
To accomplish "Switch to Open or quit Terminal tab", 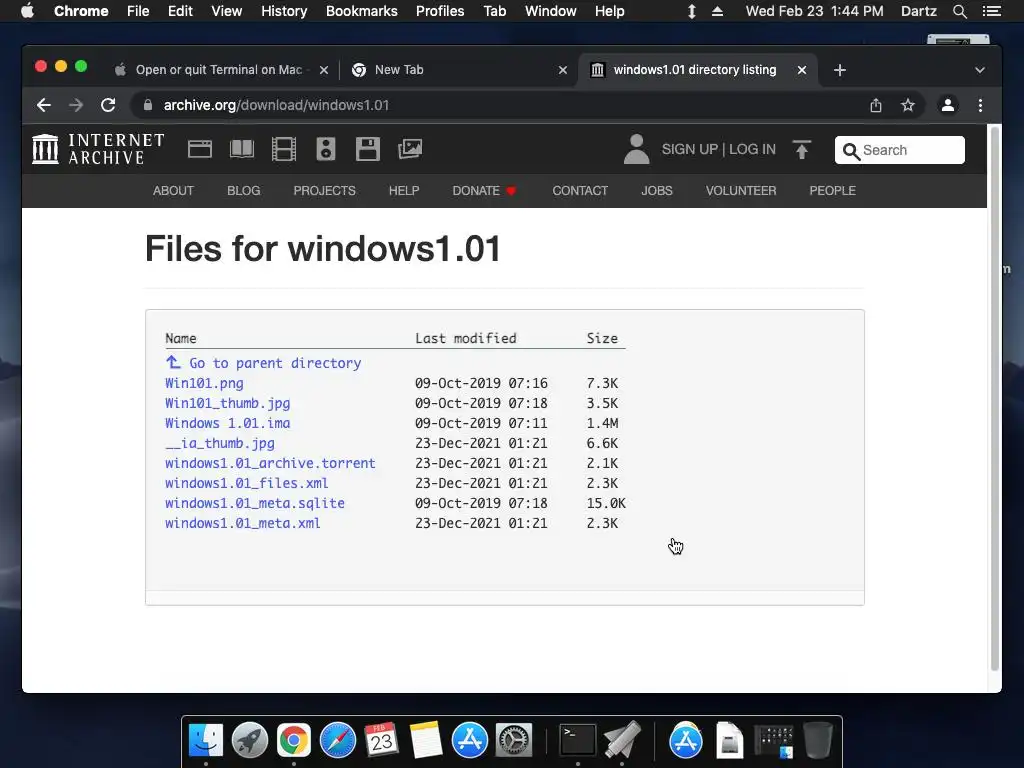I will [x=219, y=70].
